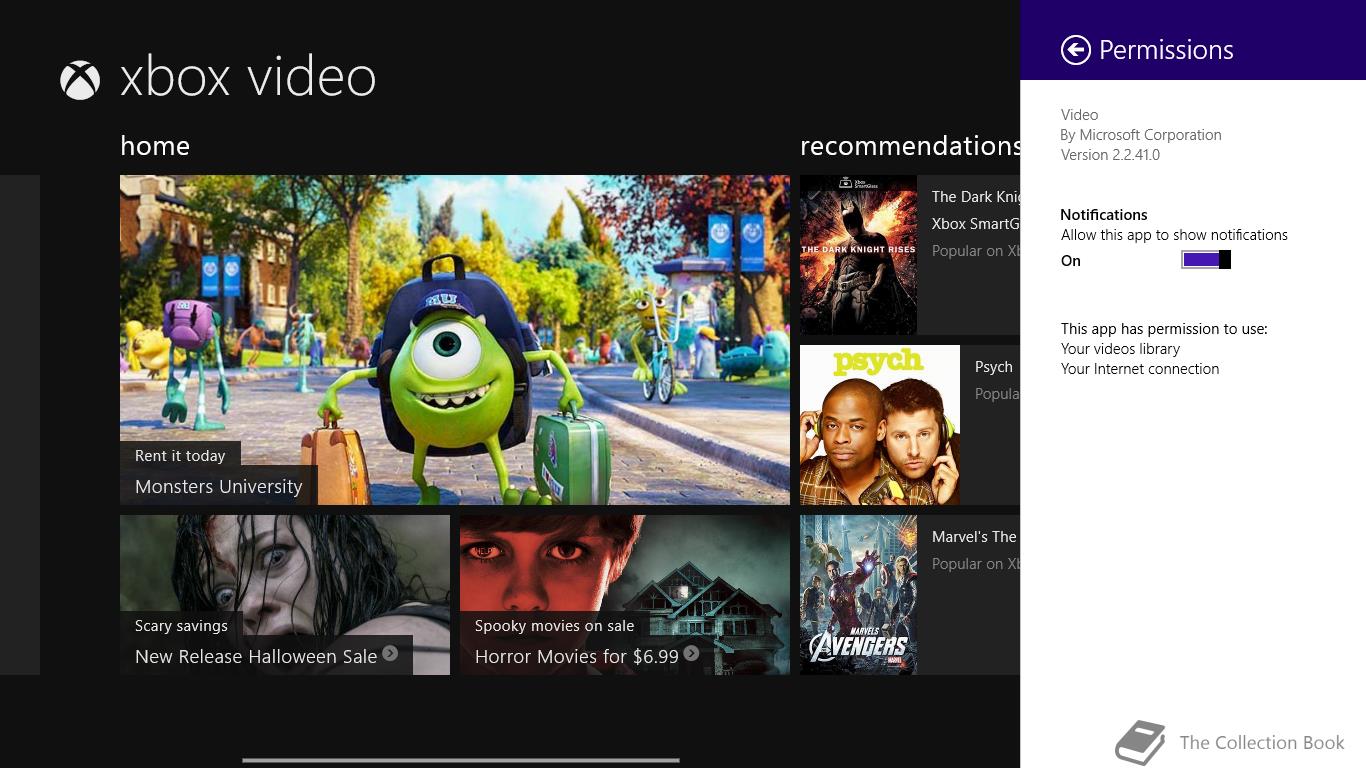
Task: Click the 'This app has permission to use:' text
Action: [1164, 329]
